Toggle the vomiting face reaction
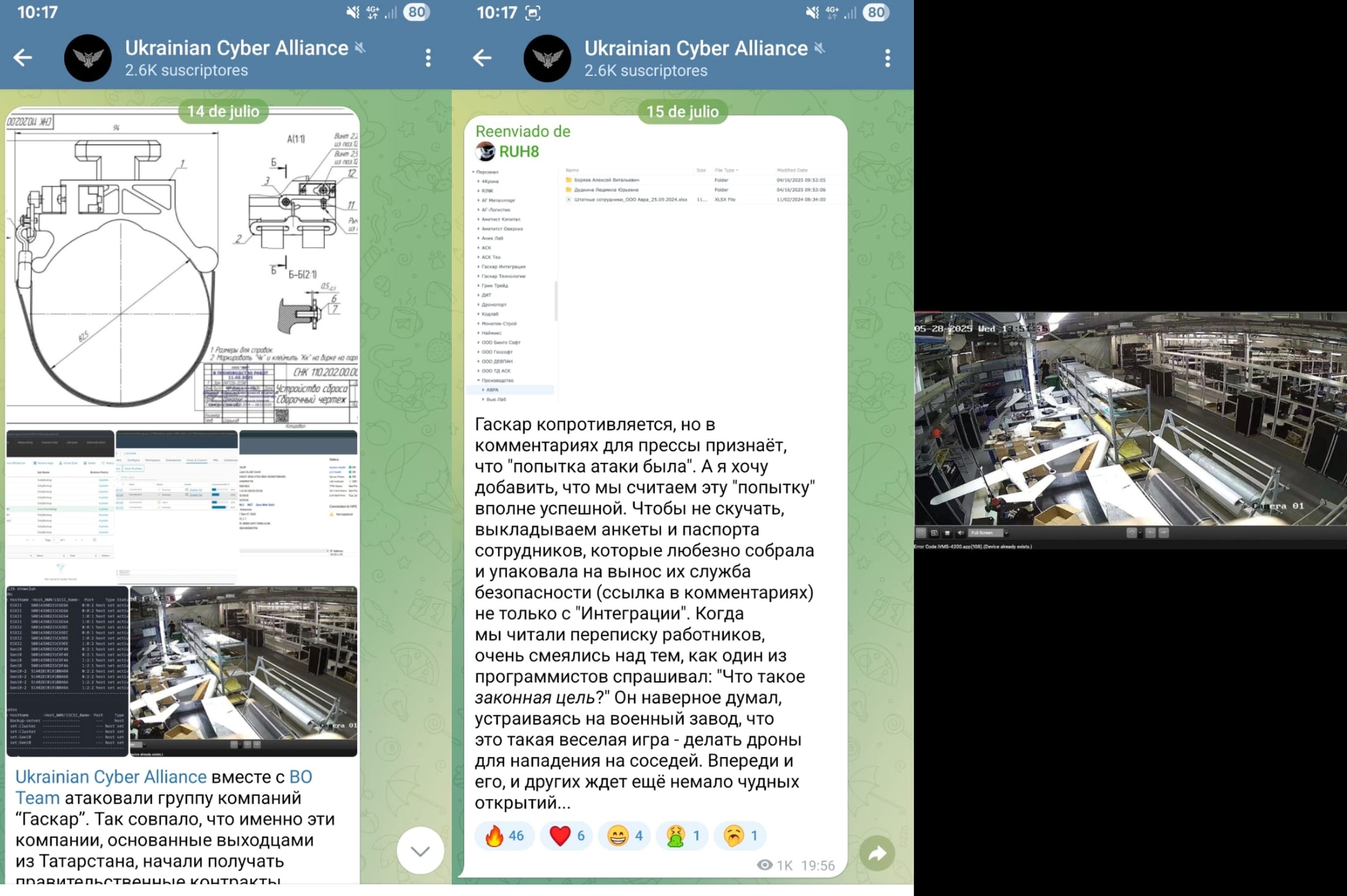Screen dimensions: 1347x896 pyautogui.click(x=683, y=836)
